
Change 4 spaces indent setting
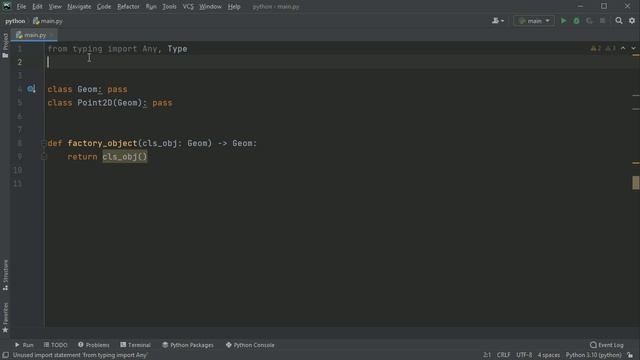[549, 355]
